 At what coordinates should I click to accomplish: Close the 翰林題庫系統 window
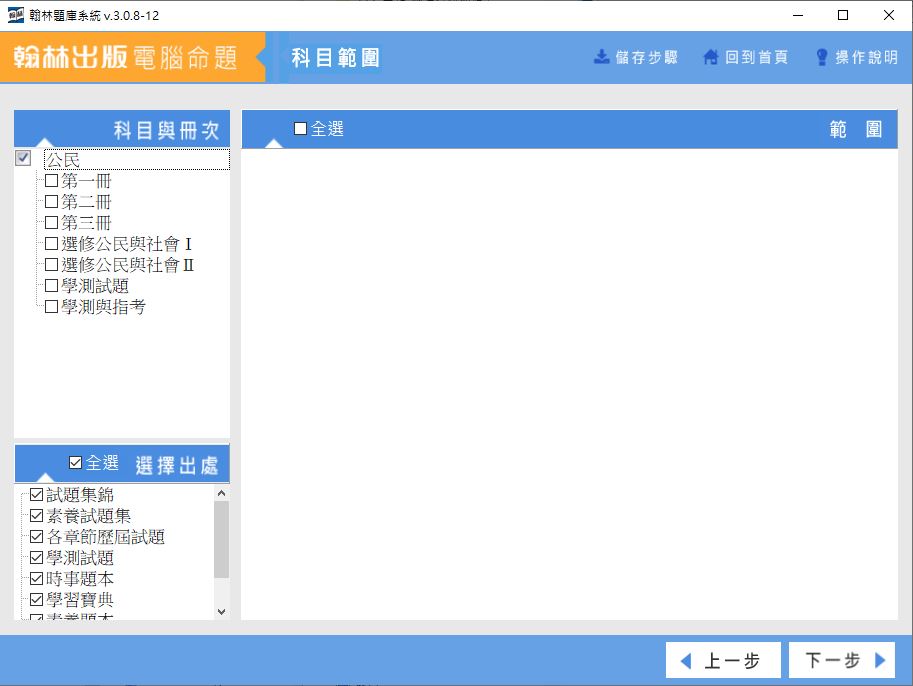click(x=889, y=15)
